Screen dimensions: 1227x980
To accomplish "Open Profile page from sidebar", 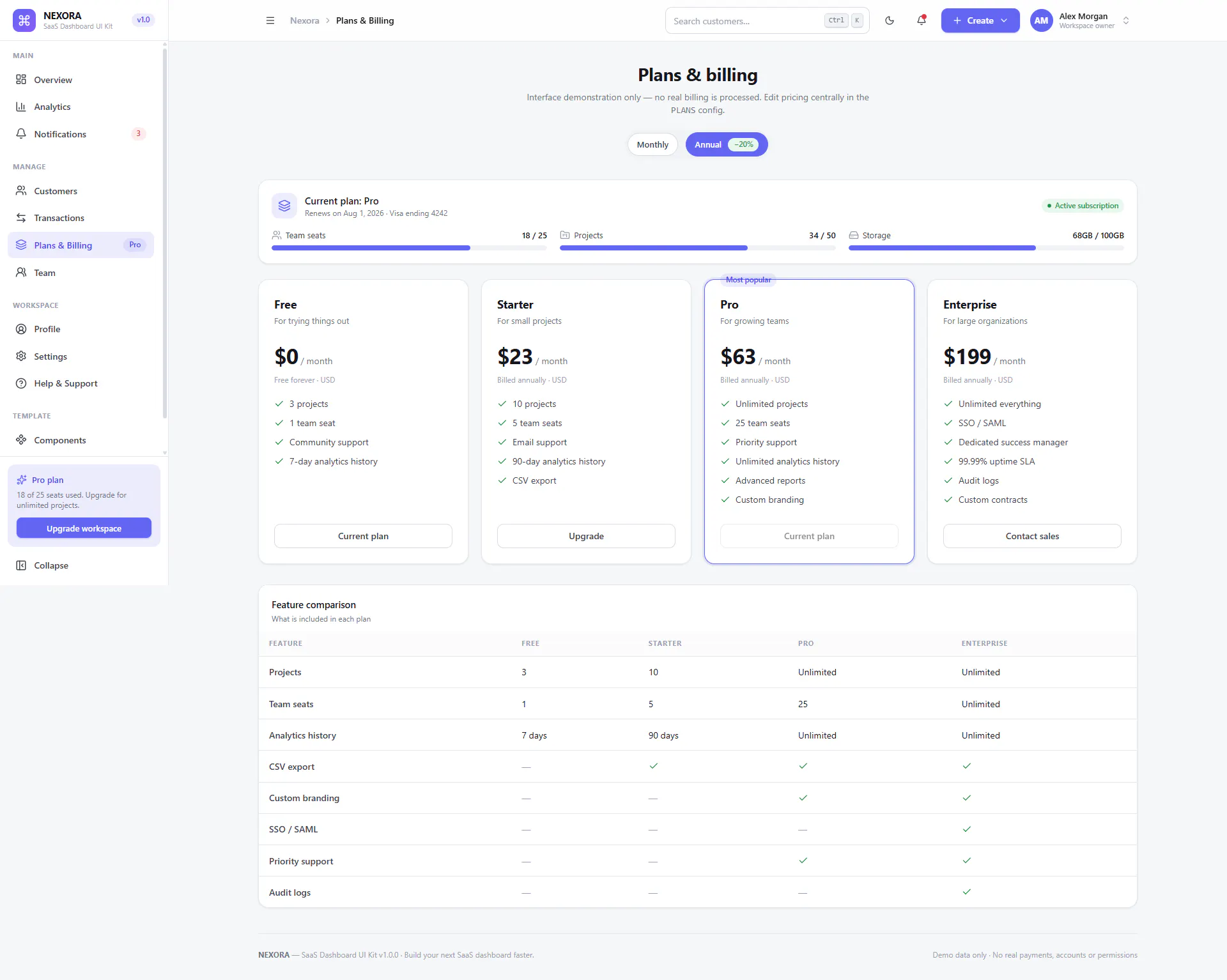I will tap(81, 329).
